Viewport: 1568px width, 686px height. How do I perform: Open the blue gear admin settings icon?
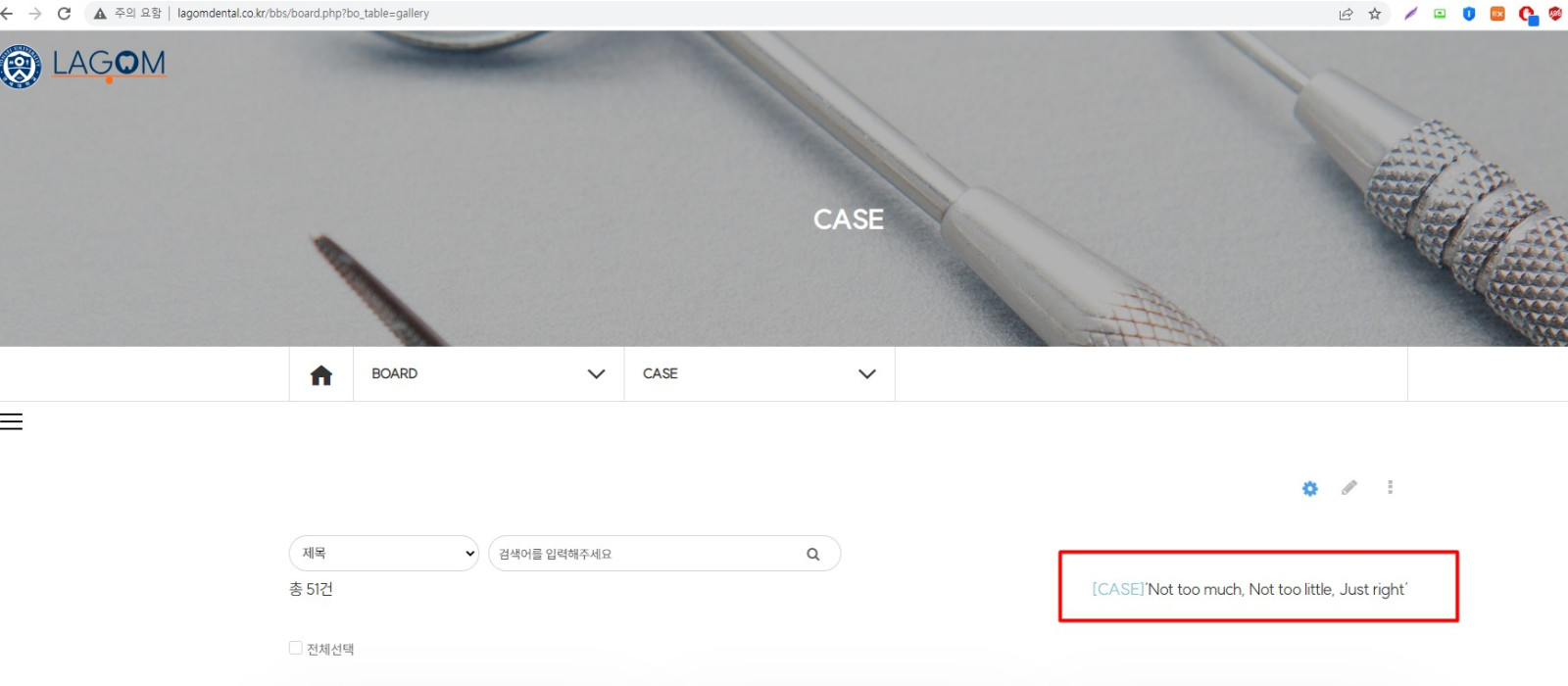(x=1310, y=488)
